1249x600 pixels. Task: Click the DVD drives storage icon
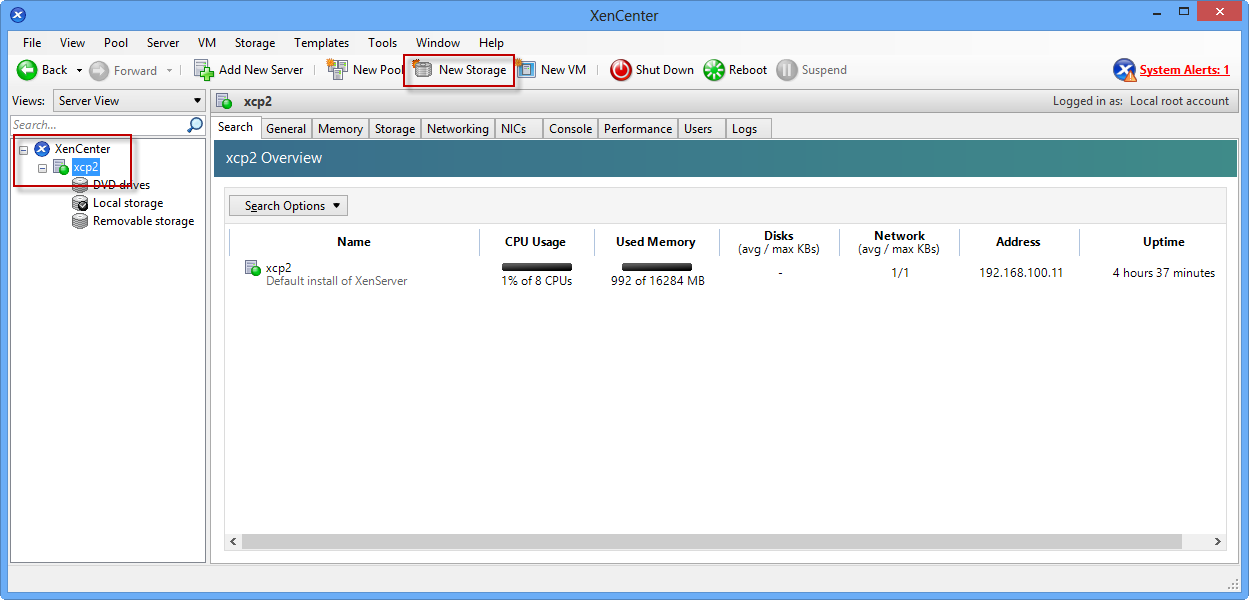tap(80, 185)
